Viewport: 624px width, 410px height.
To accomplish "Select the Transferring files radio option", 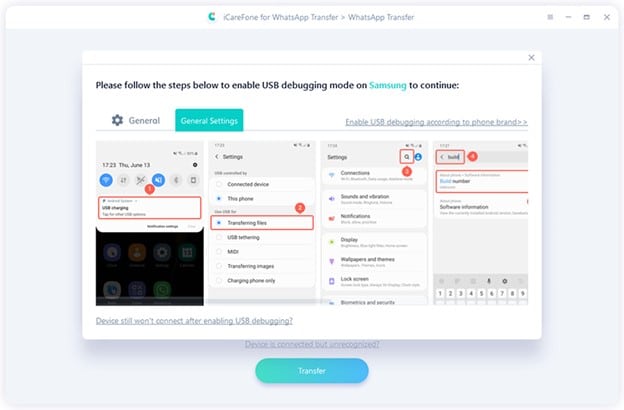I will coord(262,223).
